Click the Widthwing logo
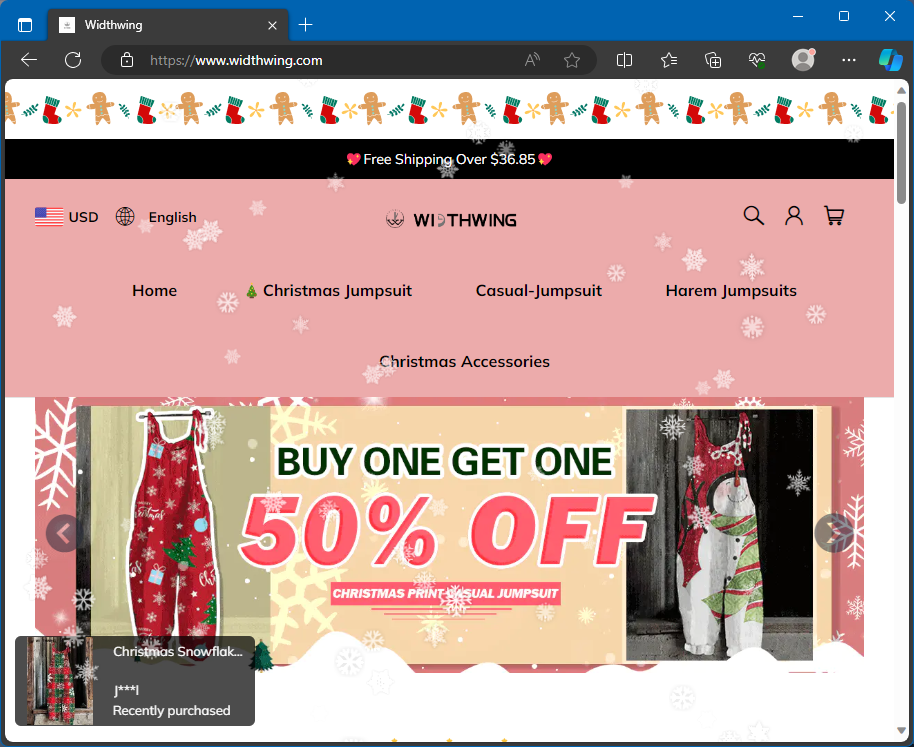 point(451,220)
